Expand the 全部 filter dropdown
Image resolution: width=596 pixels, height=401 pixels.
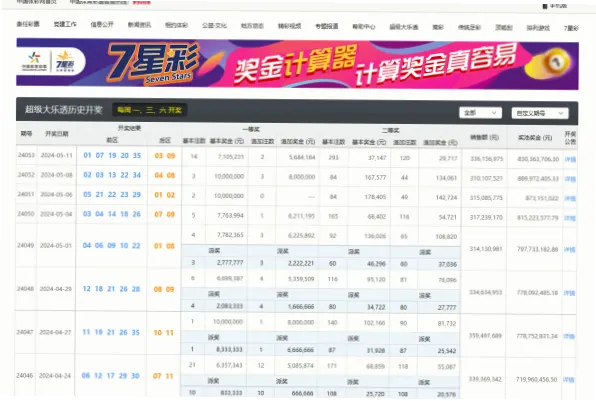pyautogui.click(x=480, y=113)
